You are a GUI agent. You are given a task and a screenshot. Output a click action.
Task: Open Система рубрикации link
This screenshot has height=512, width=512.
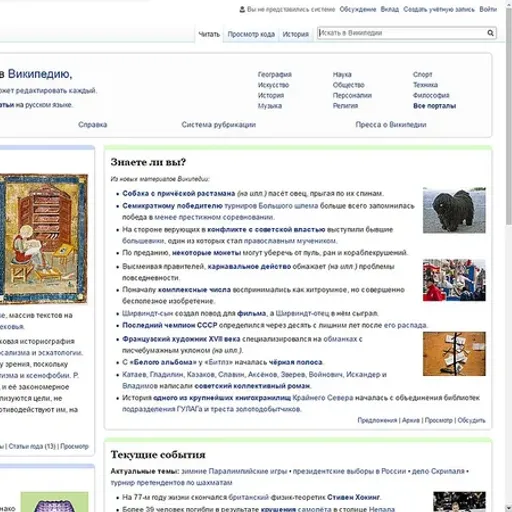(219, 125)
